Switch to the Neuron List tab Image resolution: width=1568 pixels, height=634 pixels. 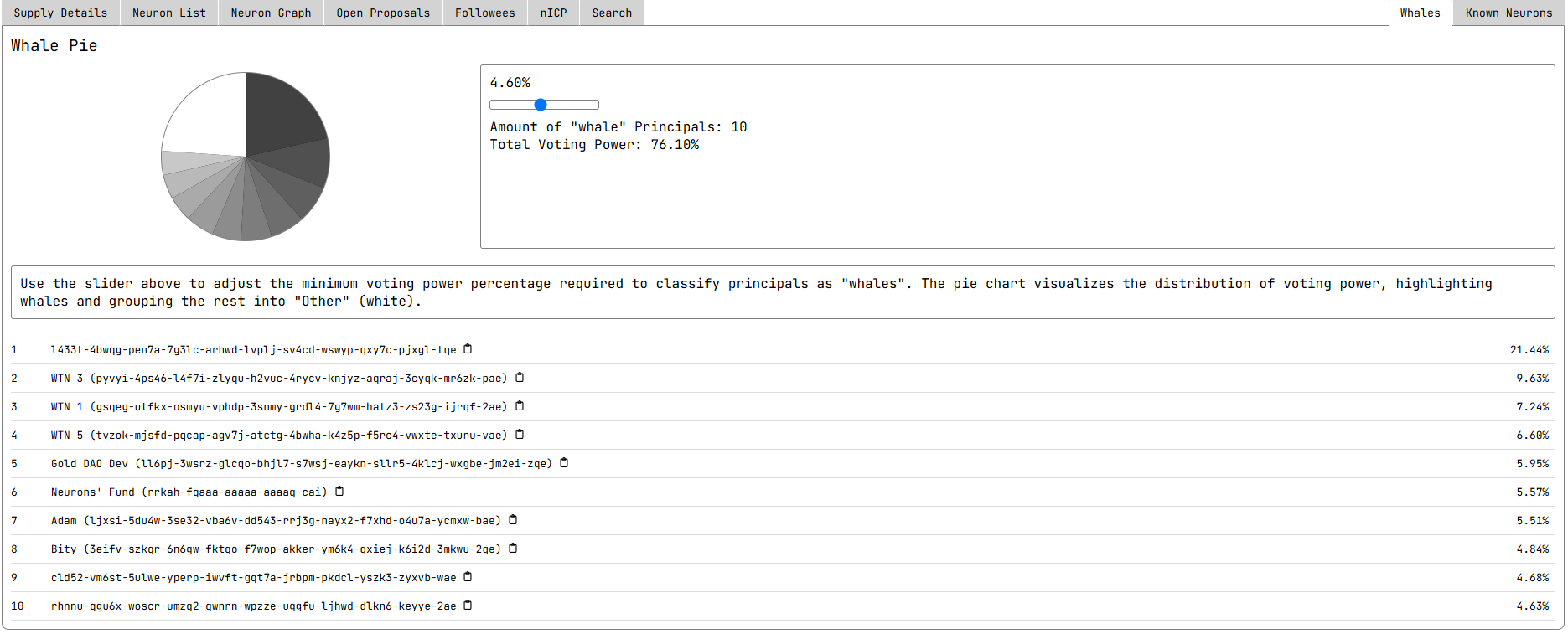[x=168, y=13]
